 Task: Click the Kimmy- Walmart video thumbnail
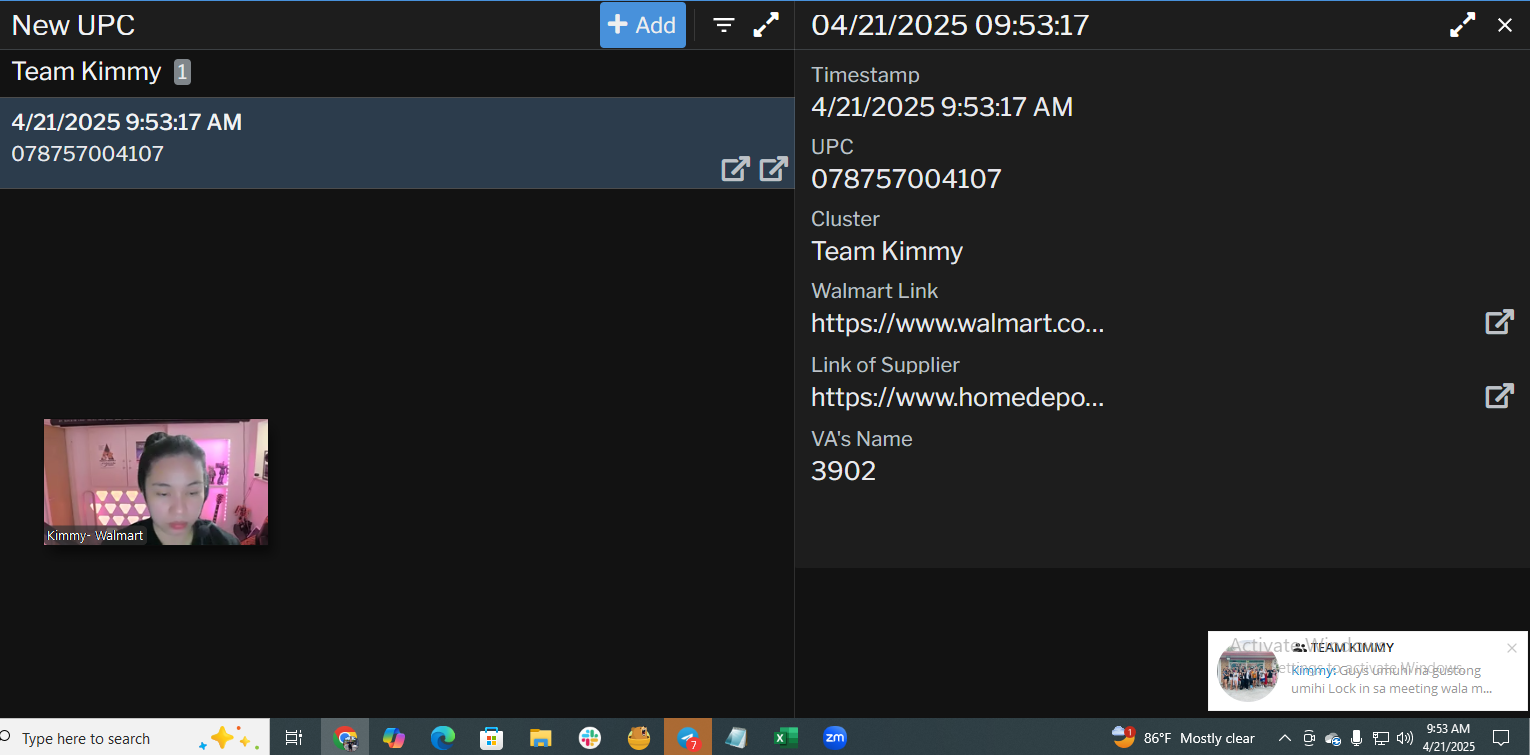coord(156,482)
